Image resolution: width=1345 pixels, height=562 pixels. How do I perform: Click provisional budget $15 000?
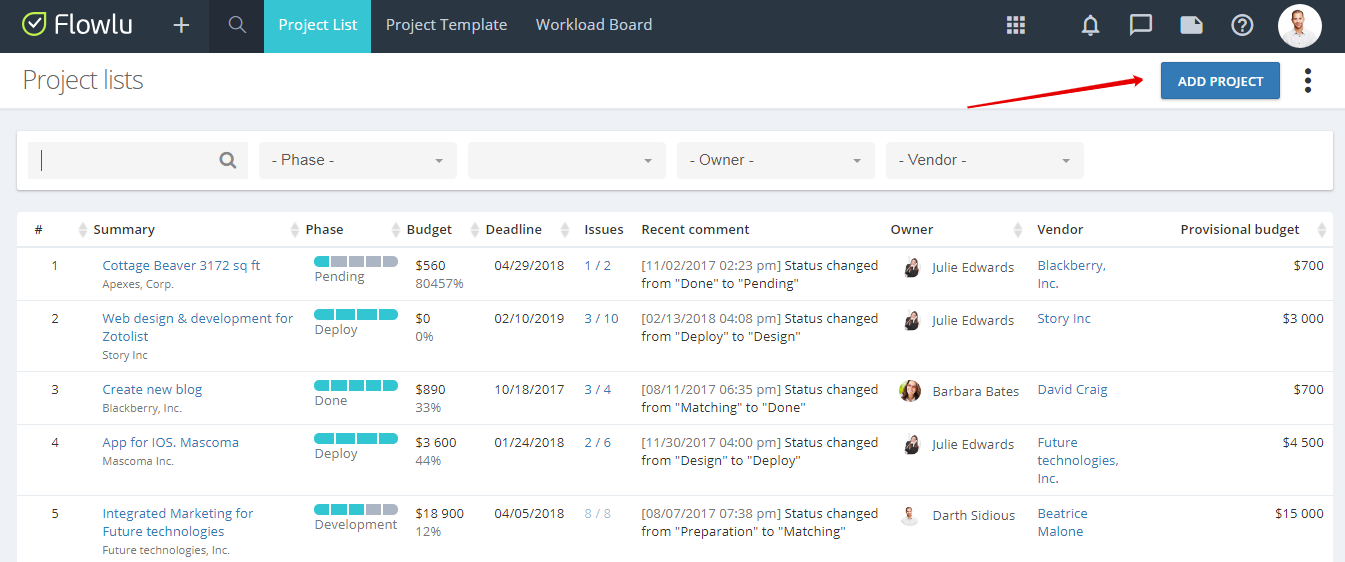pyautogui.click(x=1299, y=514)
